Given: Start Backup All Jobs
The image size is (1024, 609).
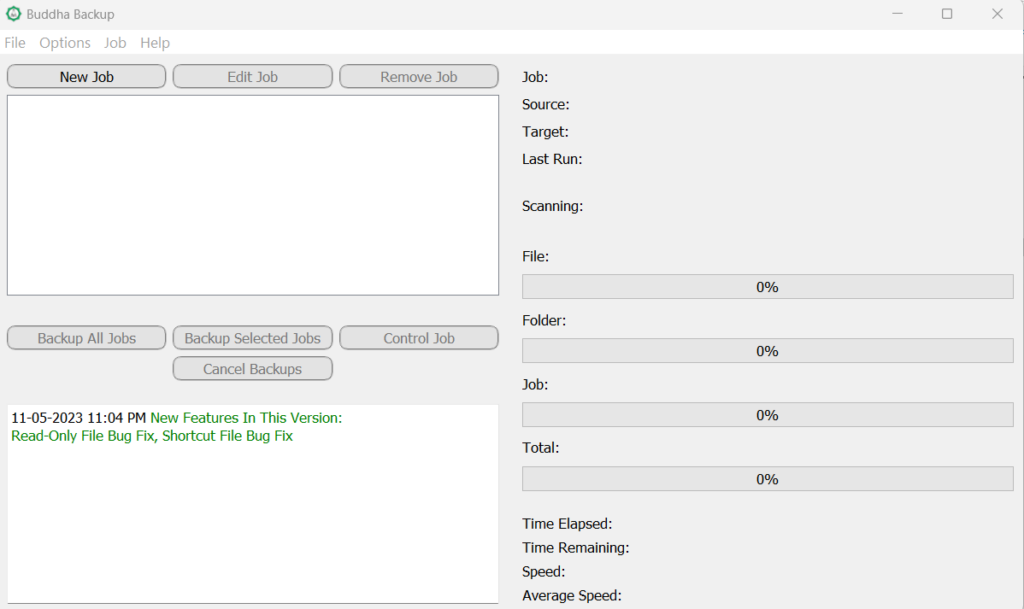Looking at the screenshot, I should point(87,338).
